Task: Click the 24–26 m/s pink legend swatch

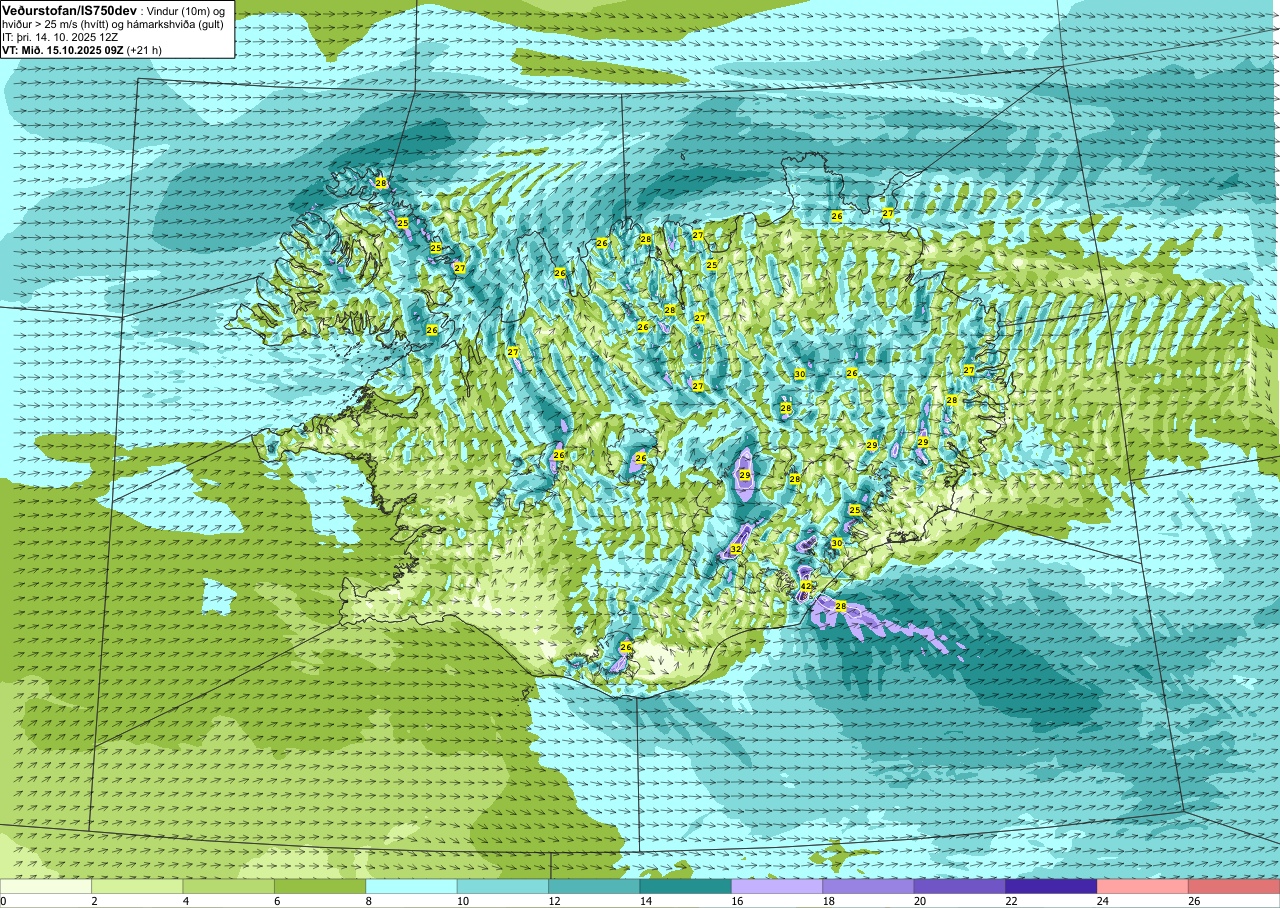Action: pos(1143,887)
